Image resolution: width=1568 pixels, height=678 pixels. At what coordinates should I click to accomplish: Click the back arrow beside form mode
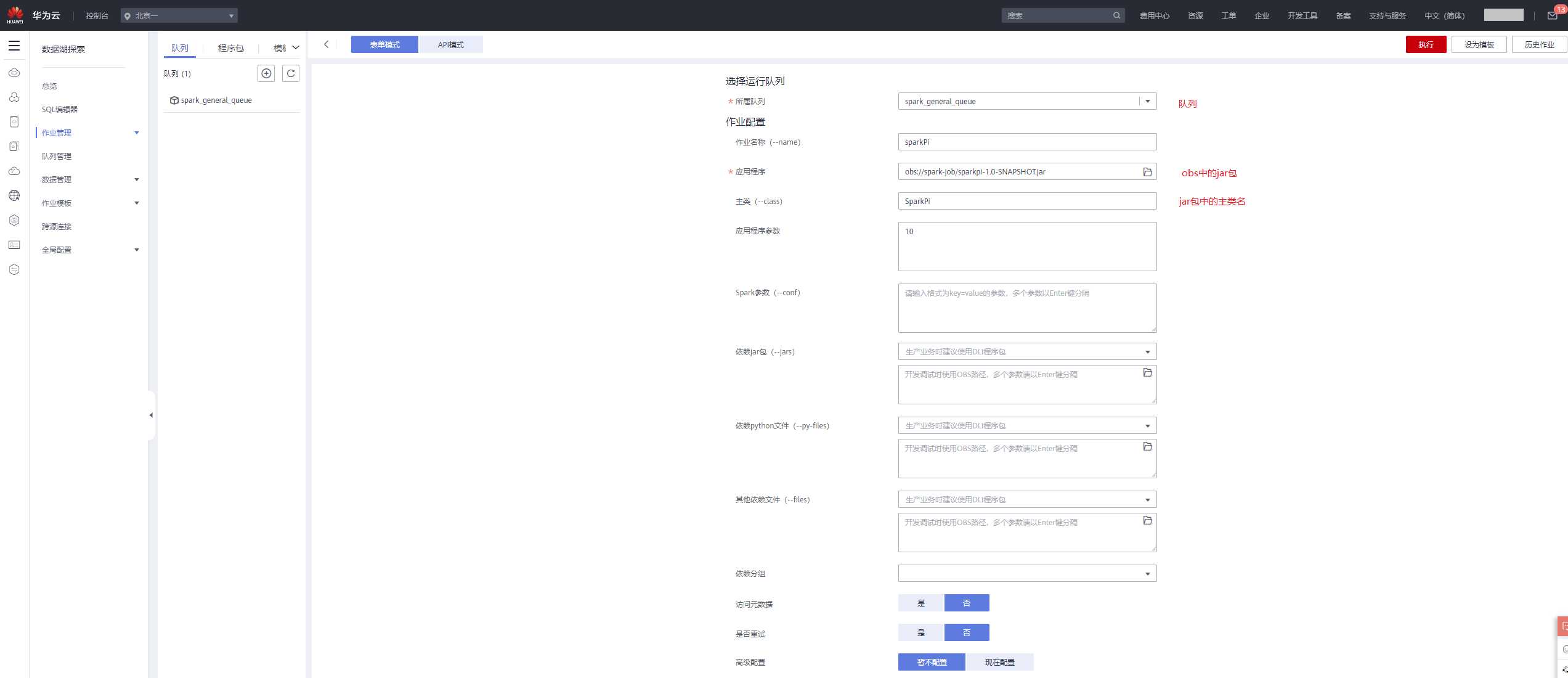(x=327, y=44)
